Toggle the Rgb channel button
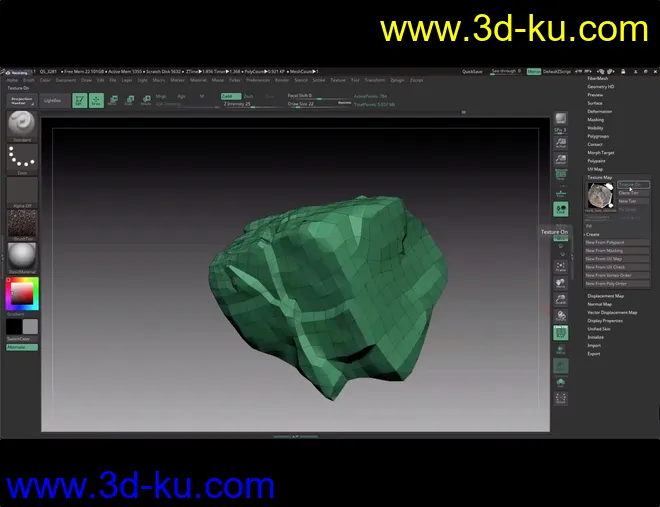 tap(181, 96)
